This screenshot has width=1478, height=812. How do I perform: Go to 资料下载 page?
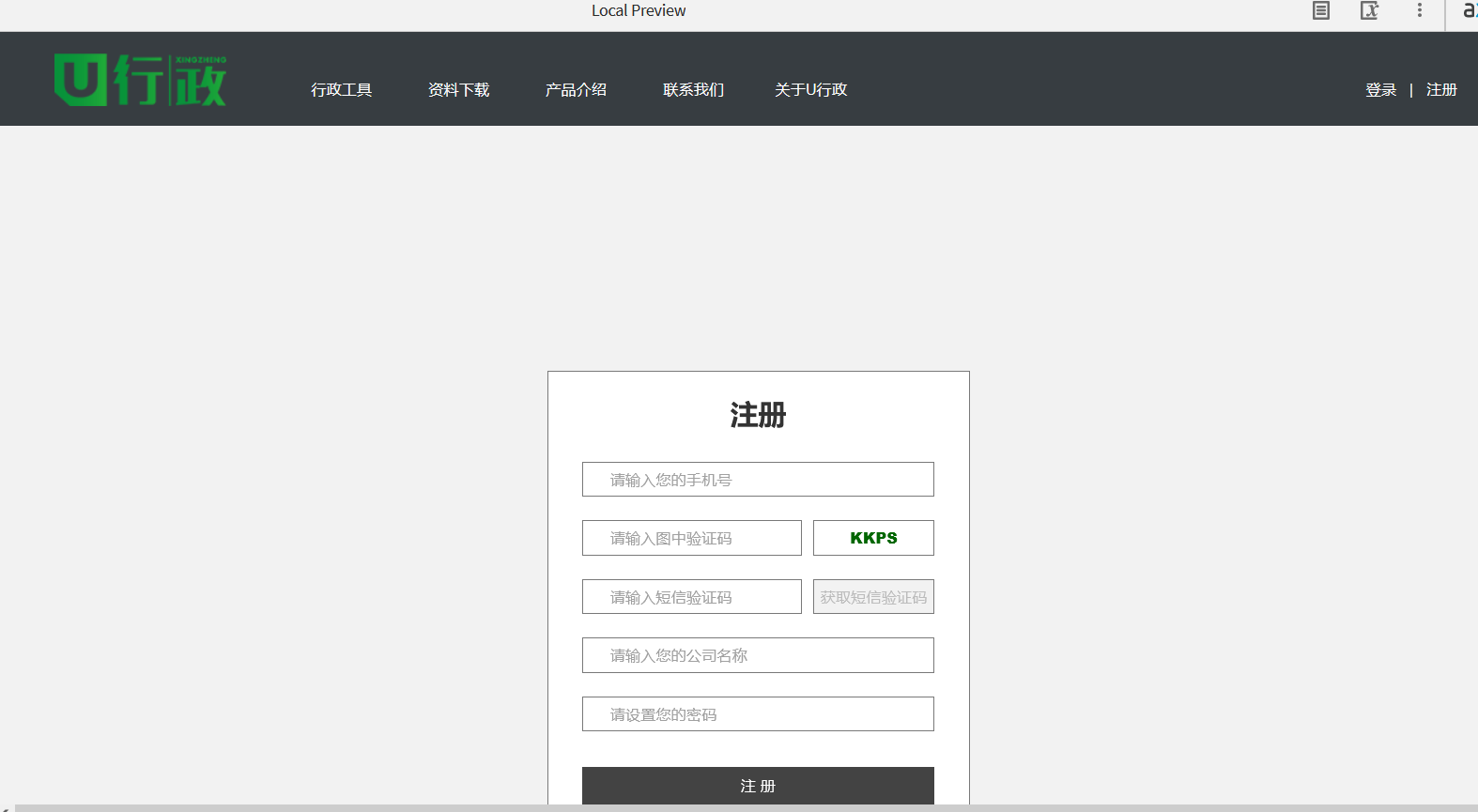(459, 90)
